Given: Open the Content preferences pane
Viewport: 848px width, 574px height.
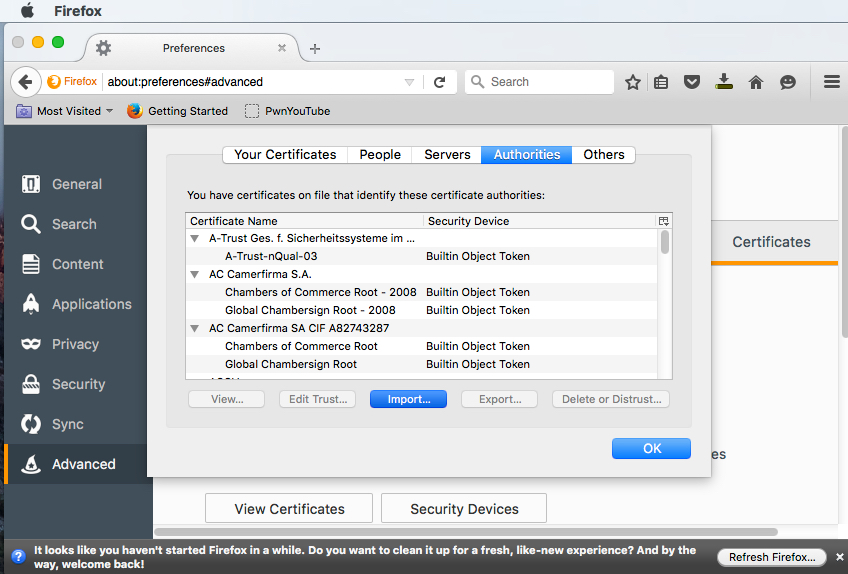Looking at the screenshot, I should [76, 264].
